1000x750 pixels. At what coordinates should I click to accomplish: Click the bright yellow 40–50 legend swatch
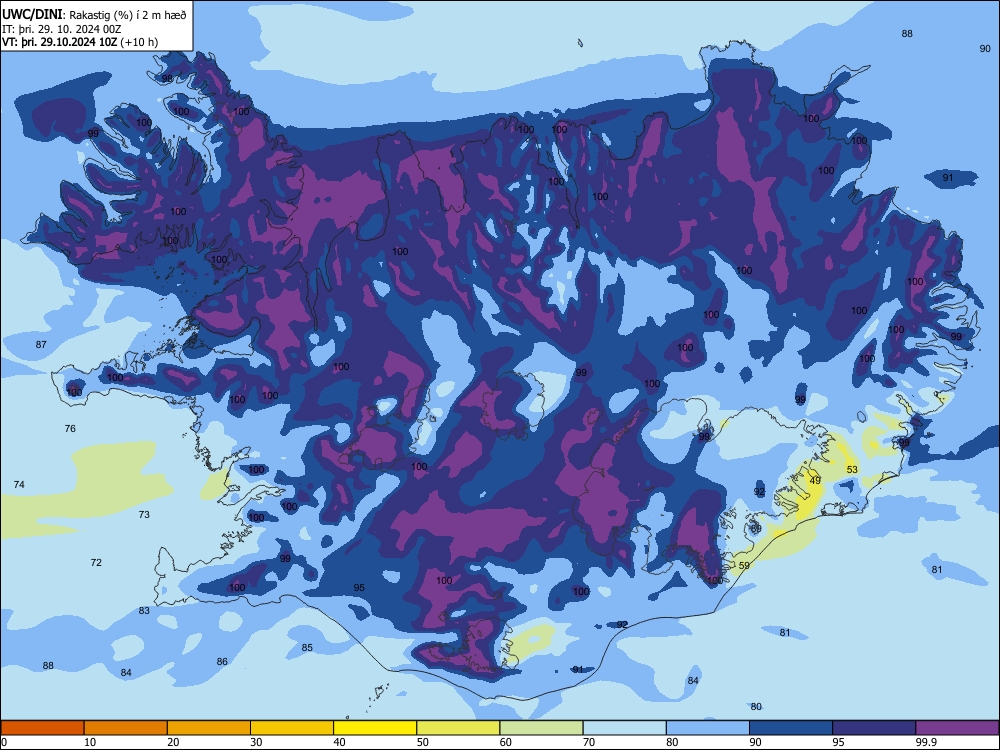point(375,728)
